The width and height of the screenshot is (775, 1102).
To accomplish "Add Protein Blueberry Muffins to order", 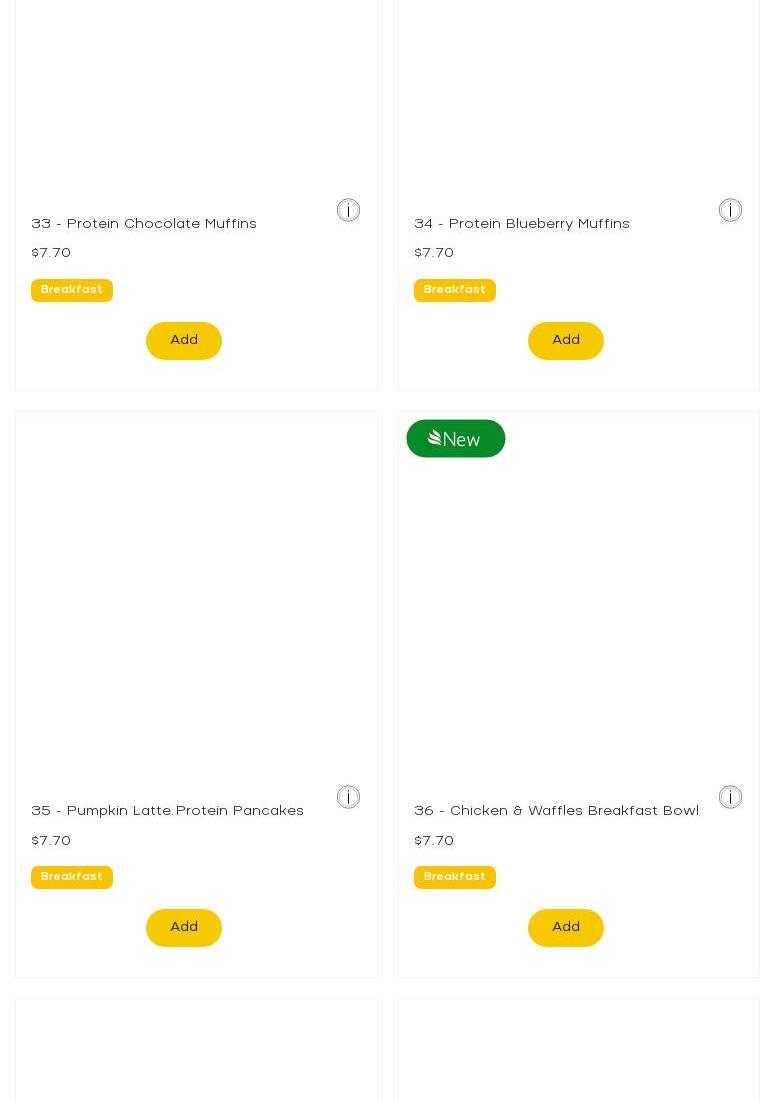I will click(566, 341).
